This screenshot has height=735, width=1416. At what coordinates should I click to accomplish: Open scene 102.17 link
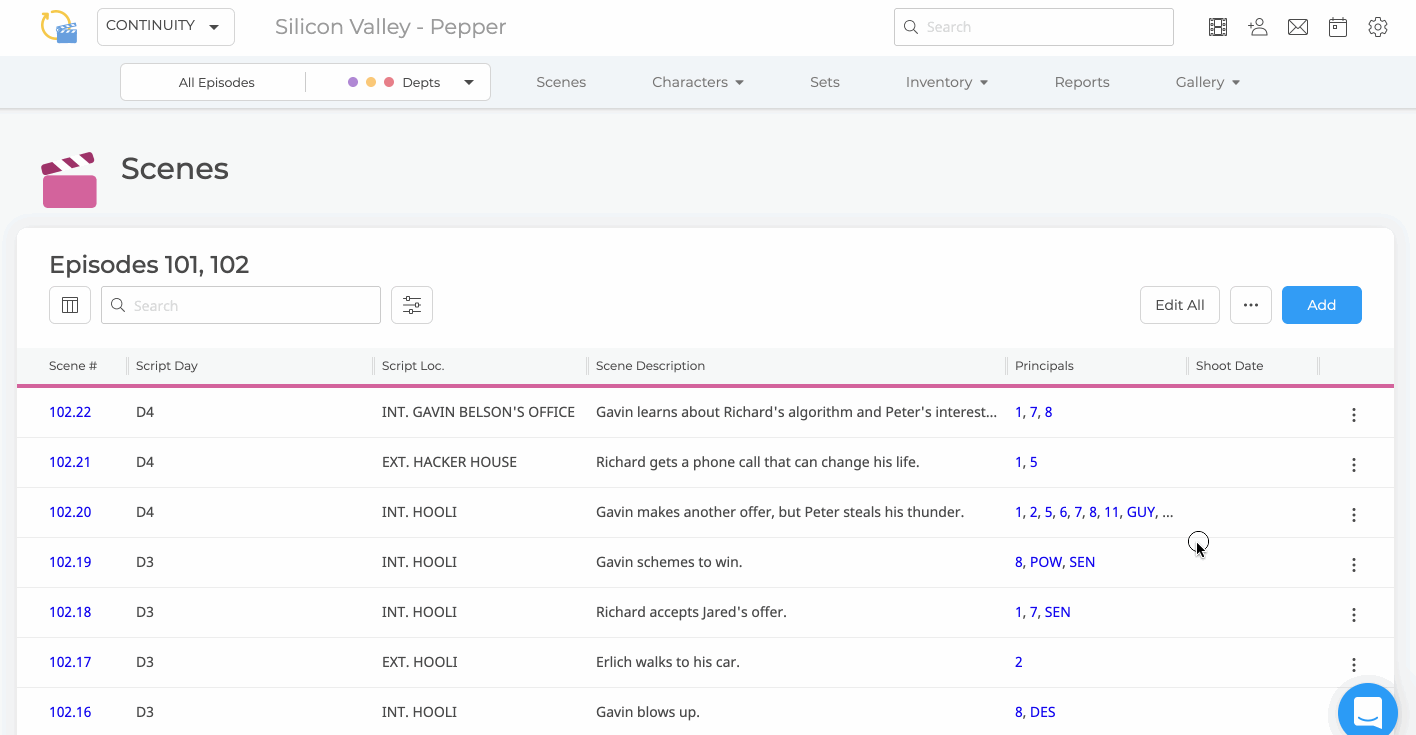[70, 662]
